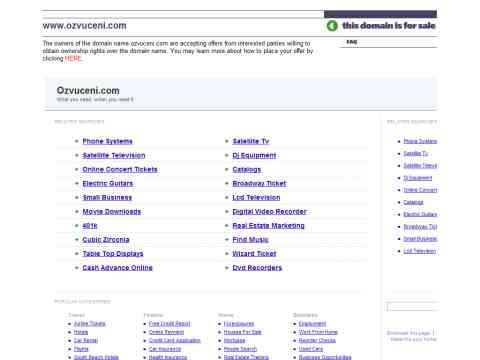Screen dimensions: 480x360
Task: Open the Mortgage link
Action: point(234,340)
